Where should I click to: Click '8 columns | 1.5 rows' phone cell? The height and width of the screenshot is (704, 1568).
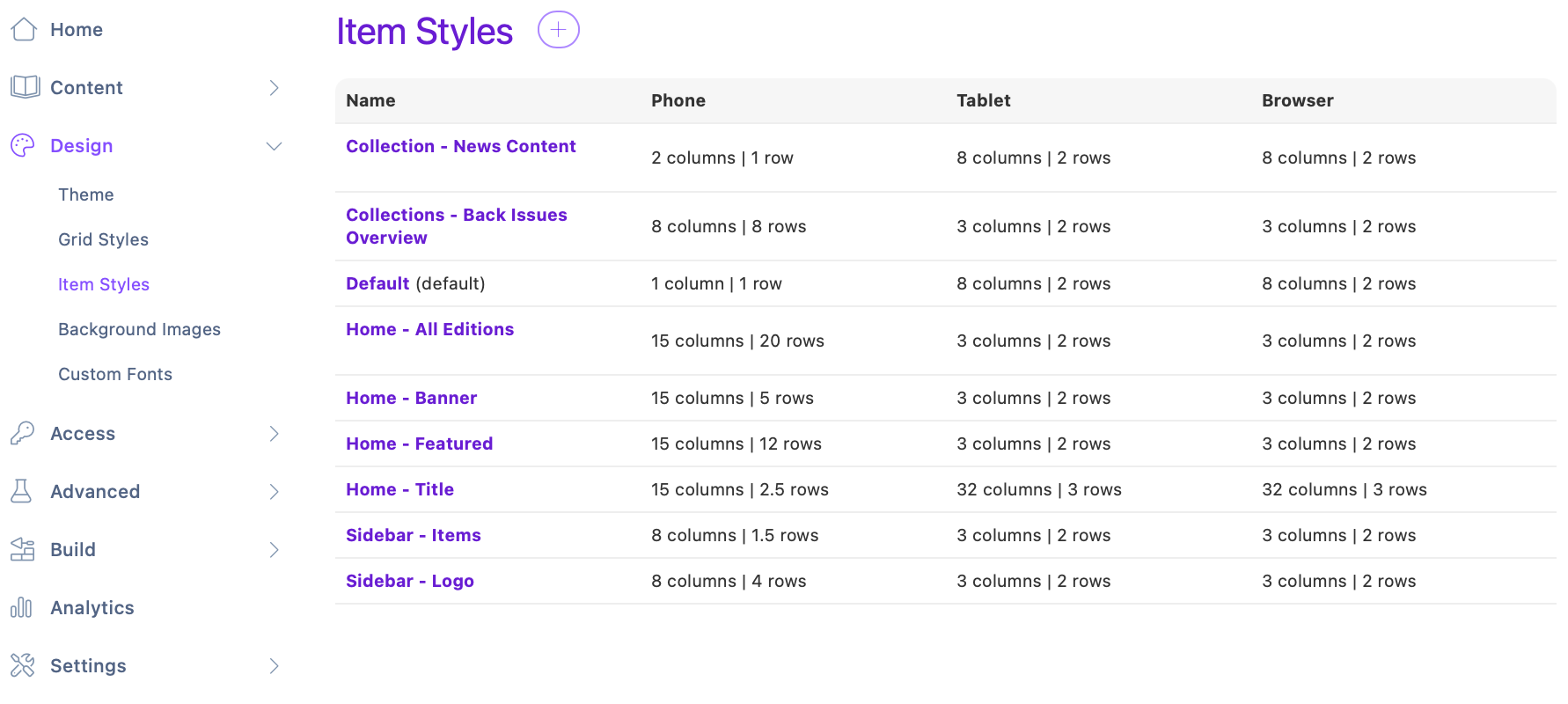point(735,535)
